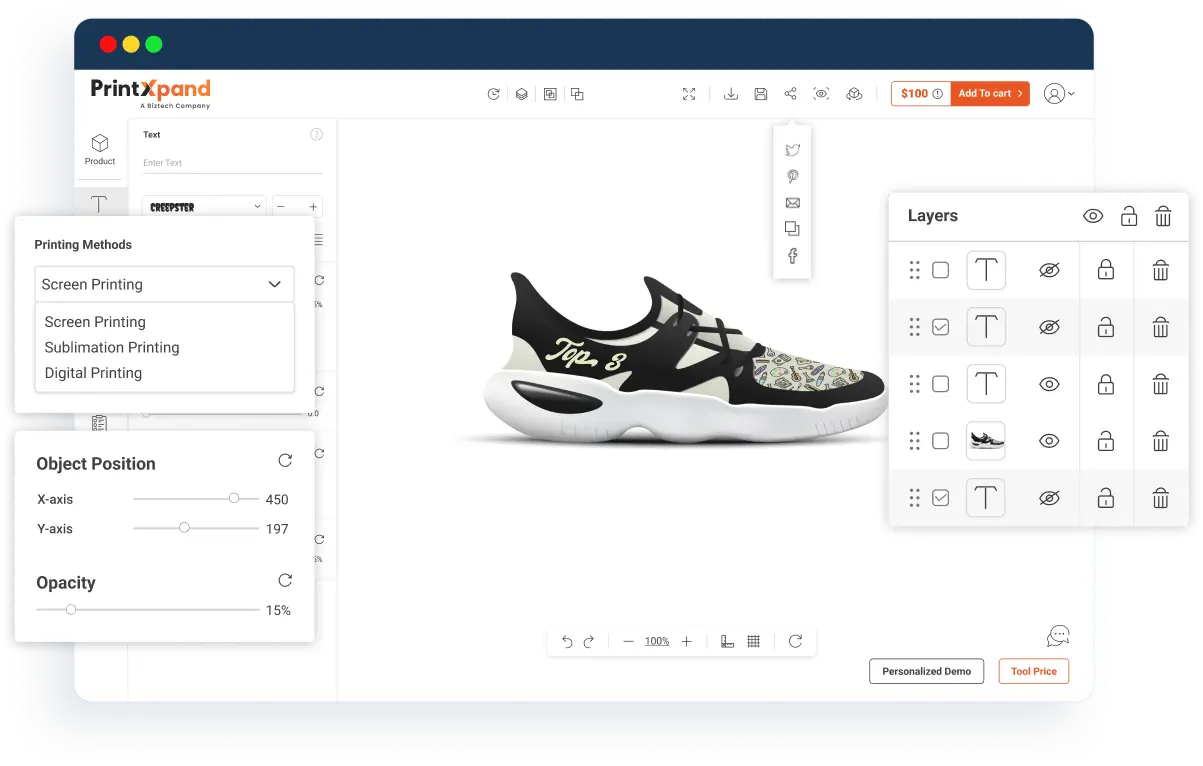The image size is (1203, 766).
Task: Click the 3D cube rotate view icon
Action: tap(854, 94)
